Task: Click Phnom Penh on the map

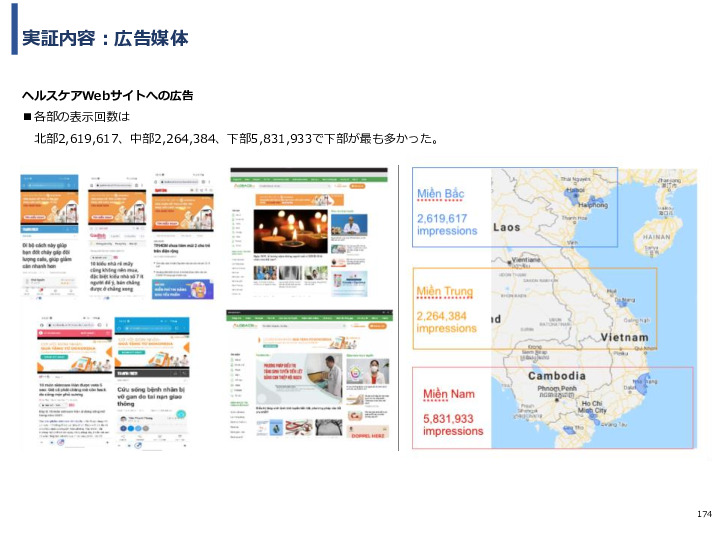Action: 557,388
